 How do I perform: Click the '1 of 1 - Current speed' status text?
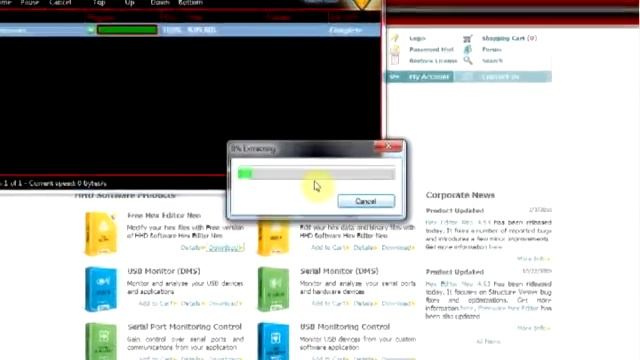pyautogui.click(x=54, y=184)
